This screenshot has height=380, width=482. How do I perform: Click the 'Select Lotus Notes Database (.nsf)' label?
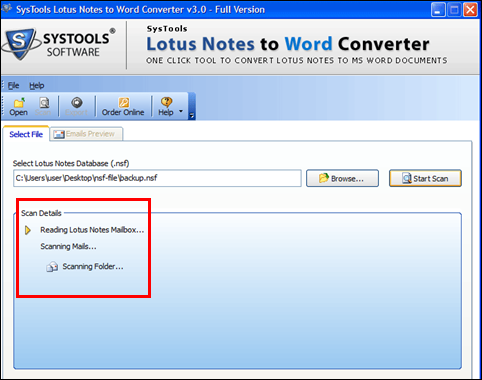pos(71,163)
